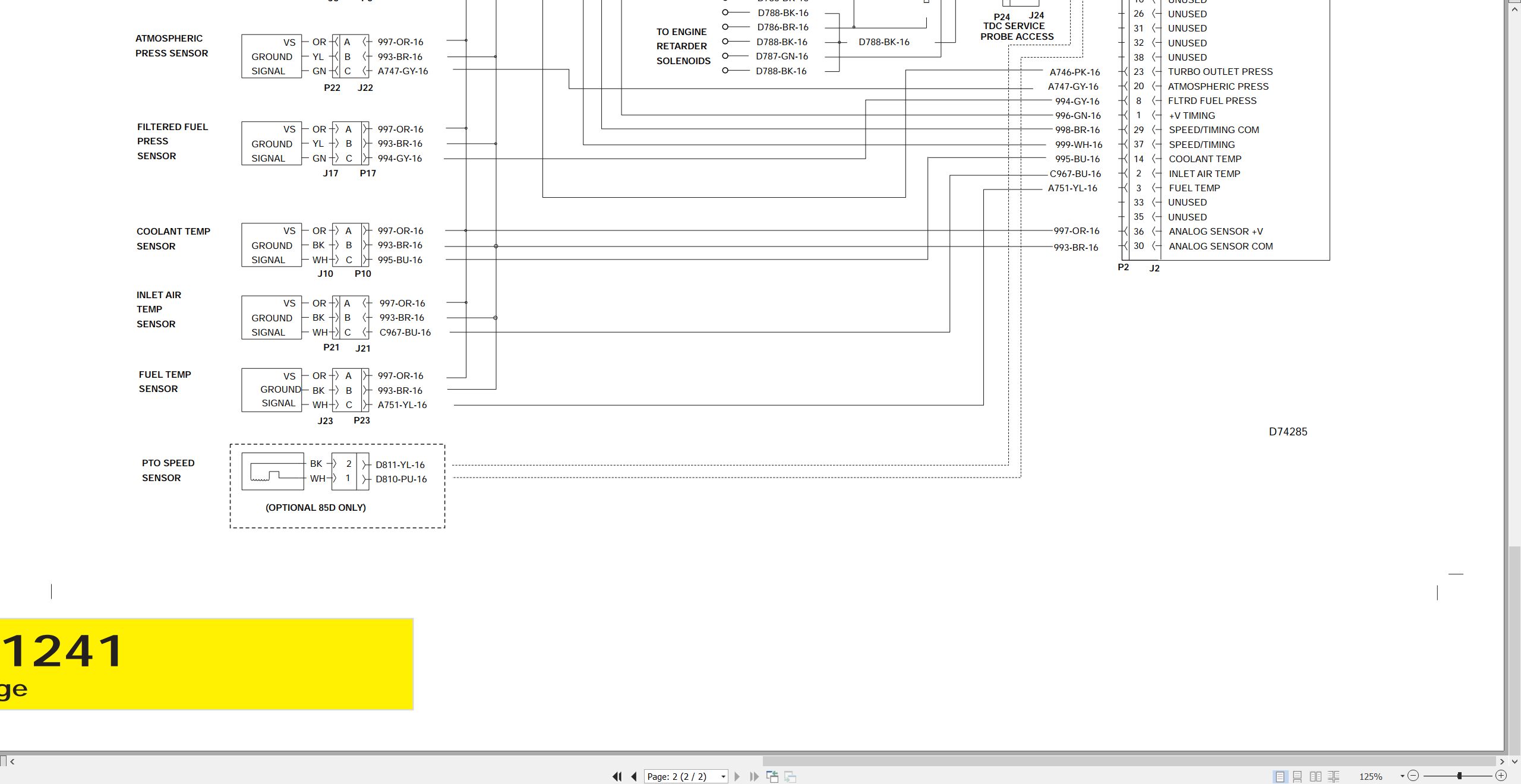
Task: Click the FUEL TEMP SENSOR label
Action: click(x=165, y=382)
